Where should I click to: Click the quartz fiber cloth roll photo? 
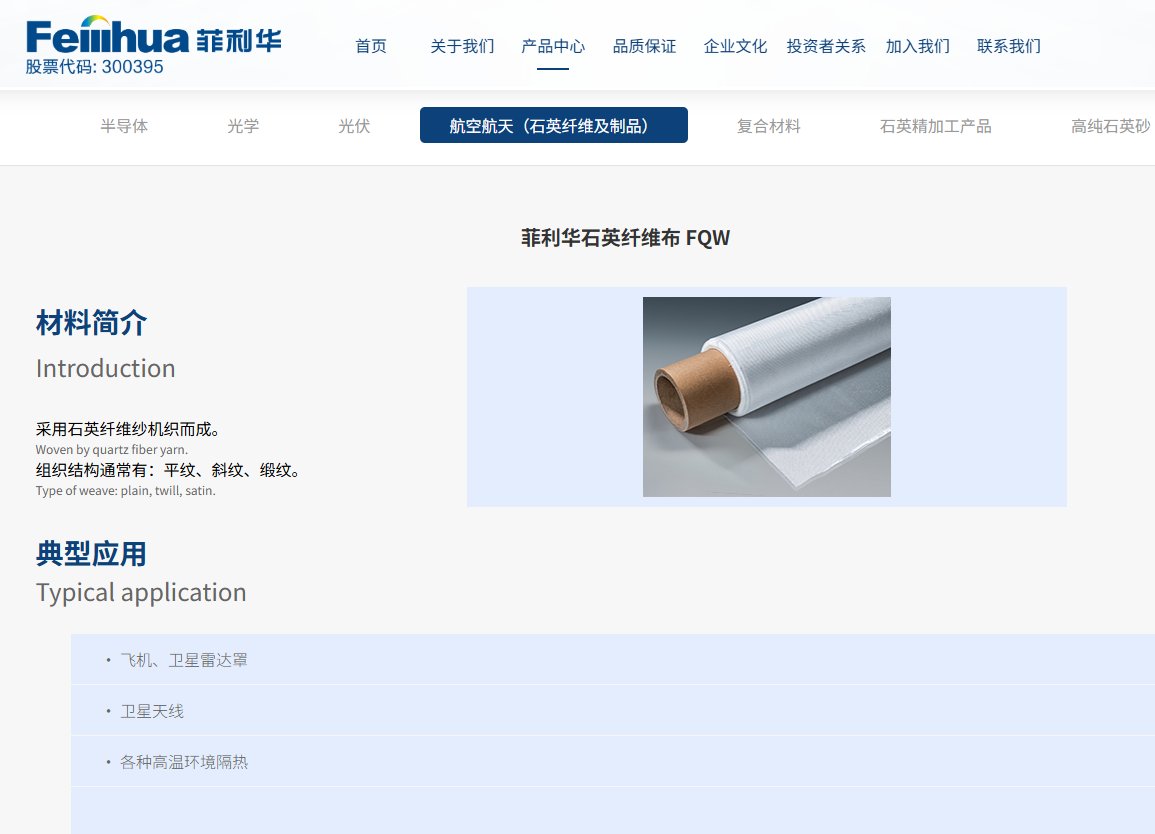(x=767, y=396)
